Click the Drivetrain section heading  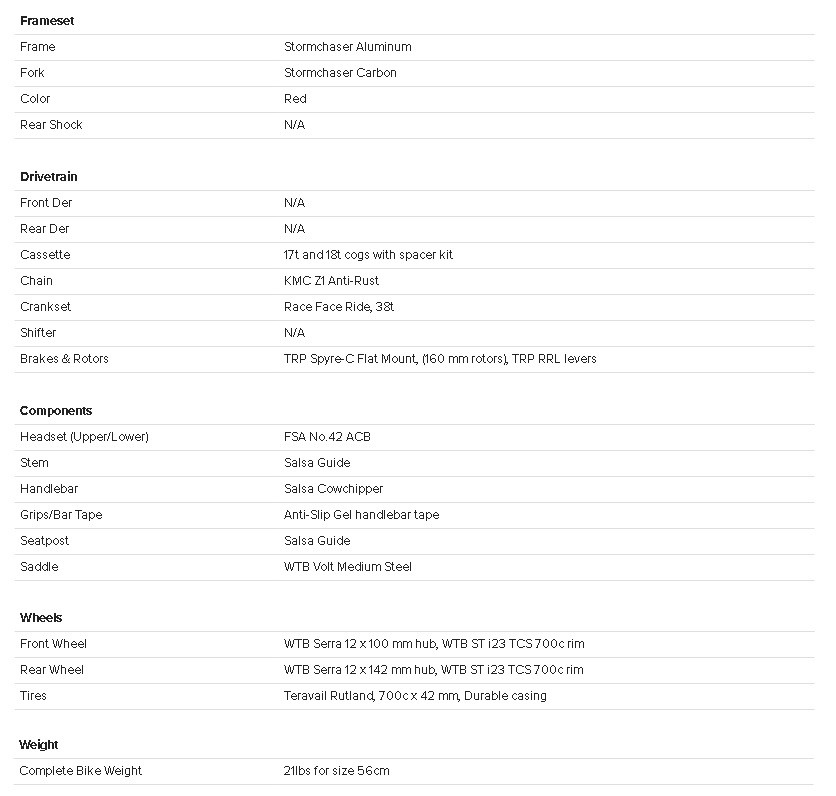click(x=48, y=177)
